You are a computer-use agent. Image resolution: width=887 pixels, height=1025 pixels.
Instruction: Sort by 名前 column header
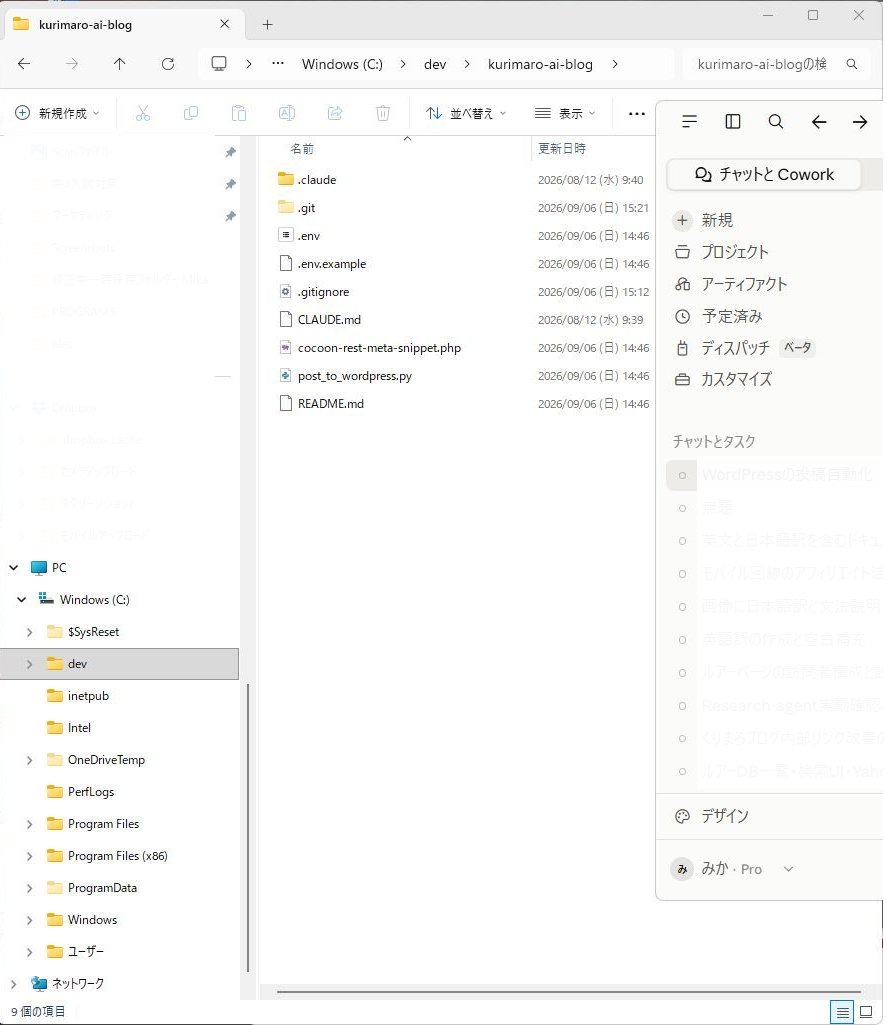coord(302,148)
